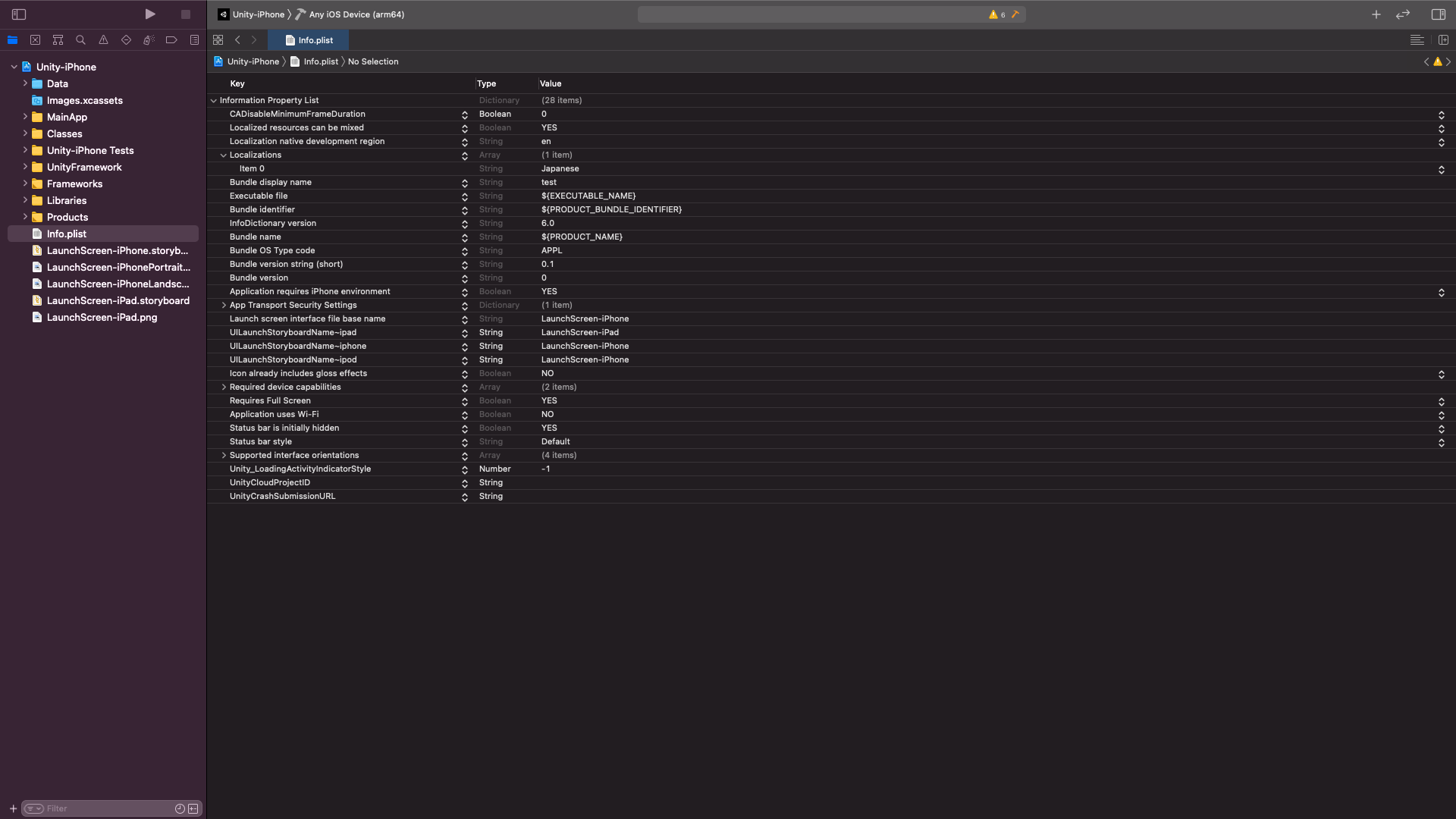This screenshot has width=1456, height=819.
Task: Toggle the right inspectors panel
Action: (1438, 14)
